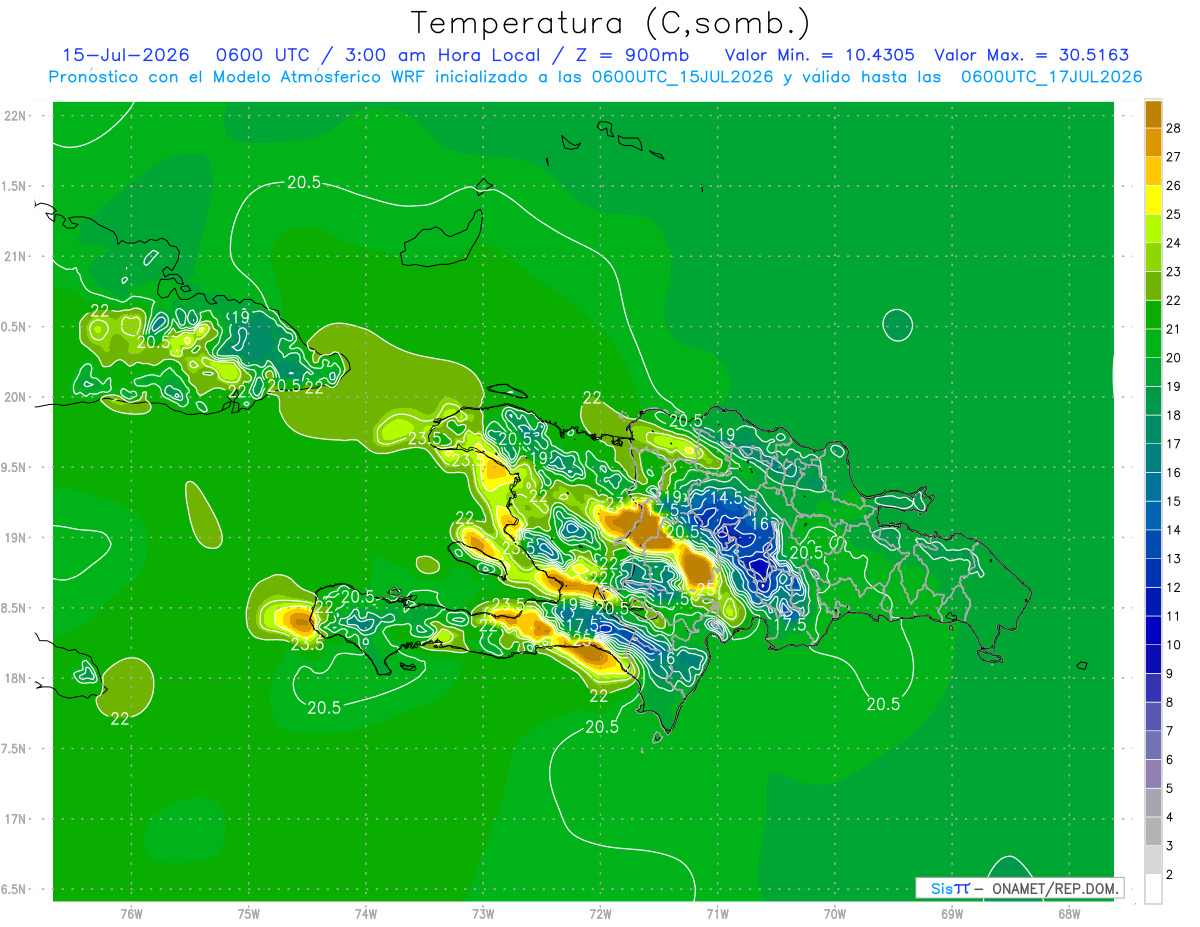Click the yellow legend swatch between 25 and 26

[x=1153, y=200]
